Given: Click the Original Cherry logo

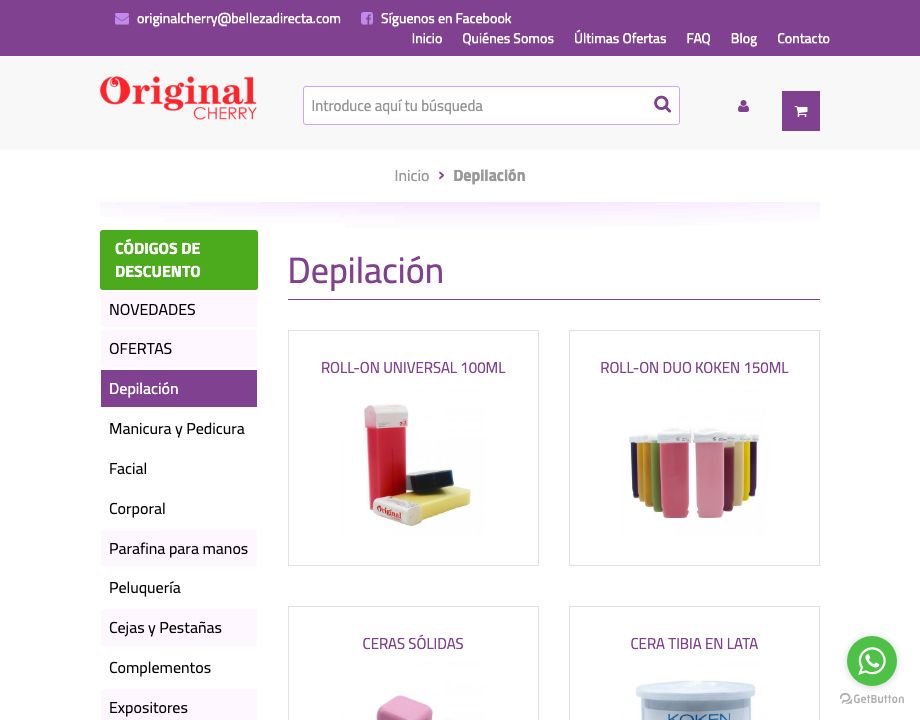Looking at the screenshot, I should click(178, 97).
